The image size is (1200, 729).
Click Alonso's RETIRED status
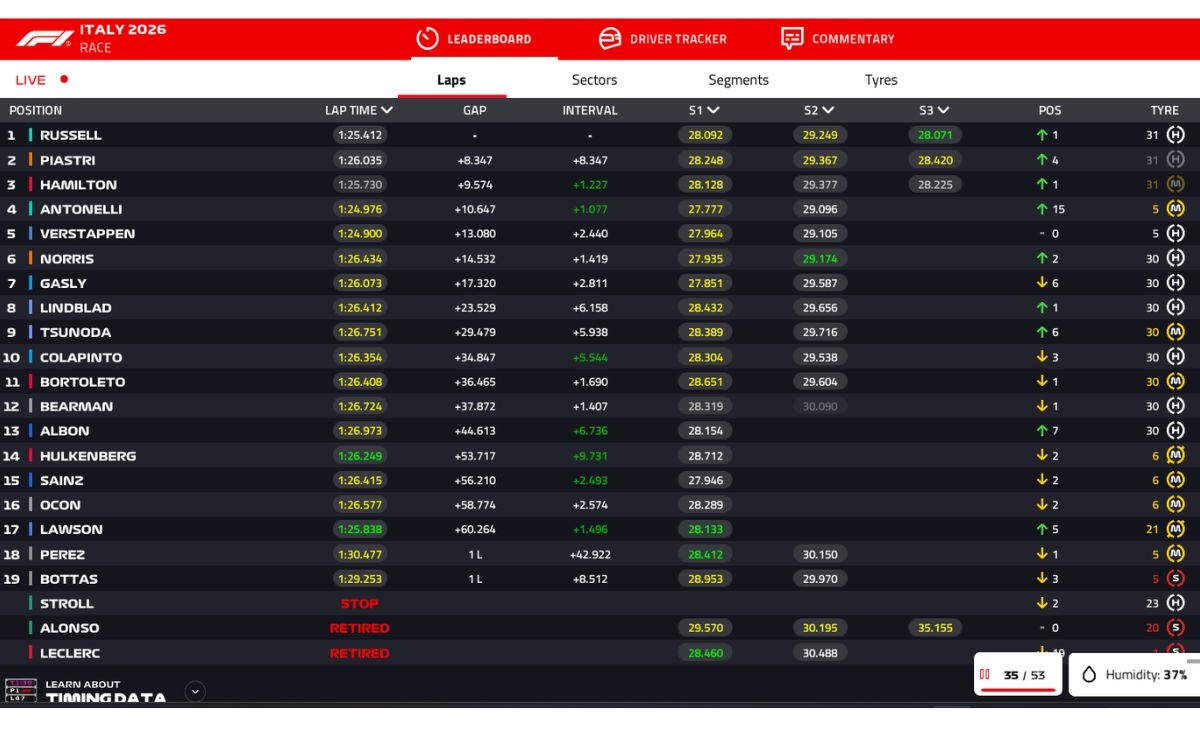[360, 628]
